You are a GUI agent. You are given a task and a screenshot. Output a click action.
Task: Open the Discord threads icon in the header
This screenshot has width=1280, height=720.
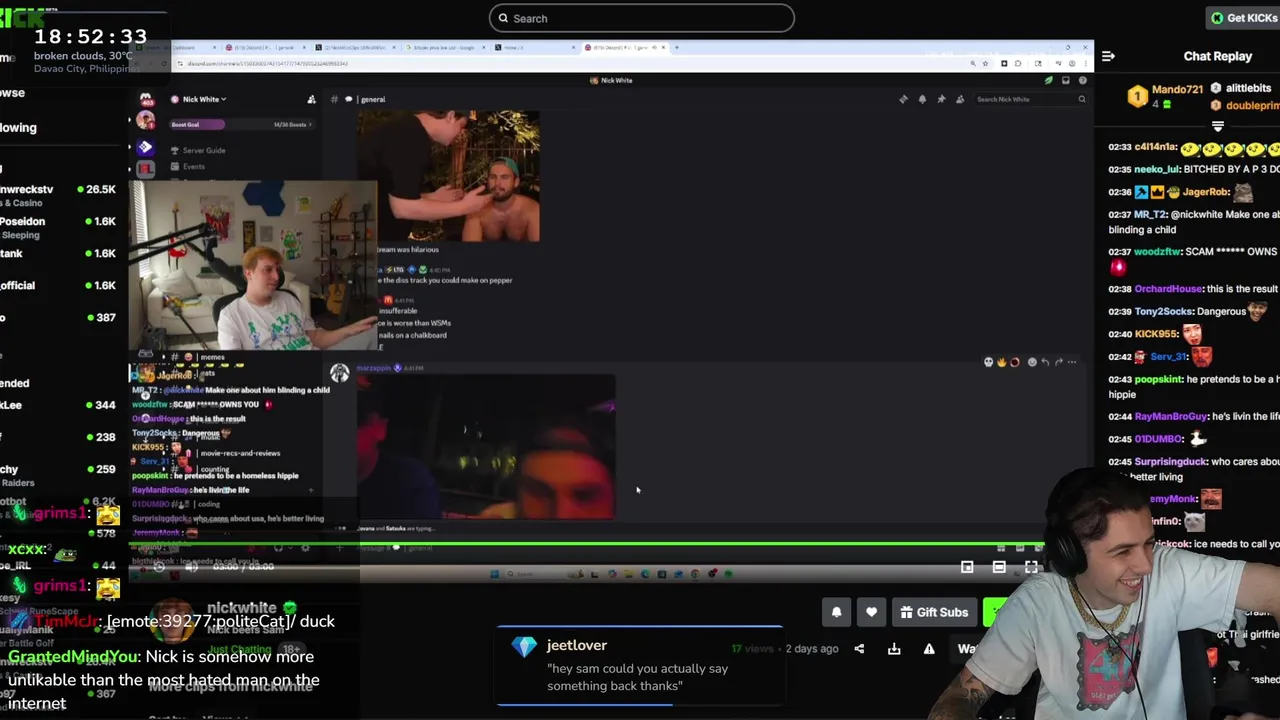(x=903, y=99)
